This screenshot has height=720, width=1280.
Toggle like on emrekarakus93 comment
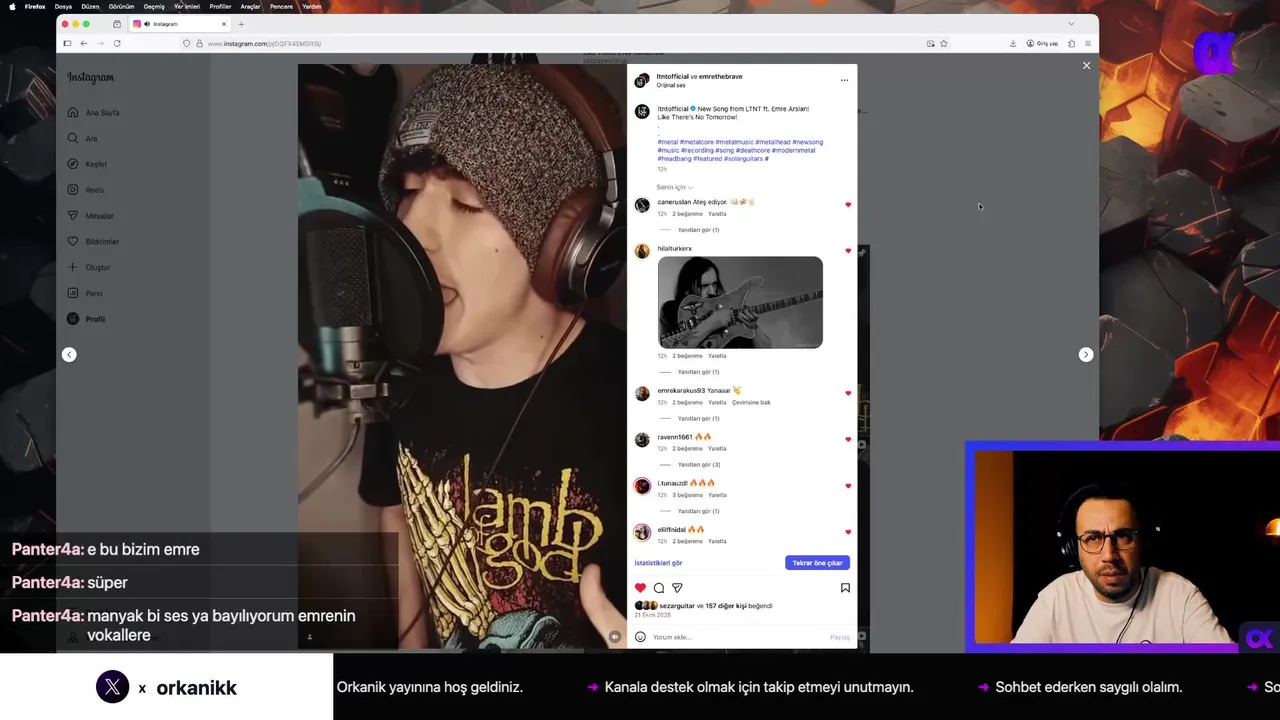pyautogui.click(x=848, y=393)
